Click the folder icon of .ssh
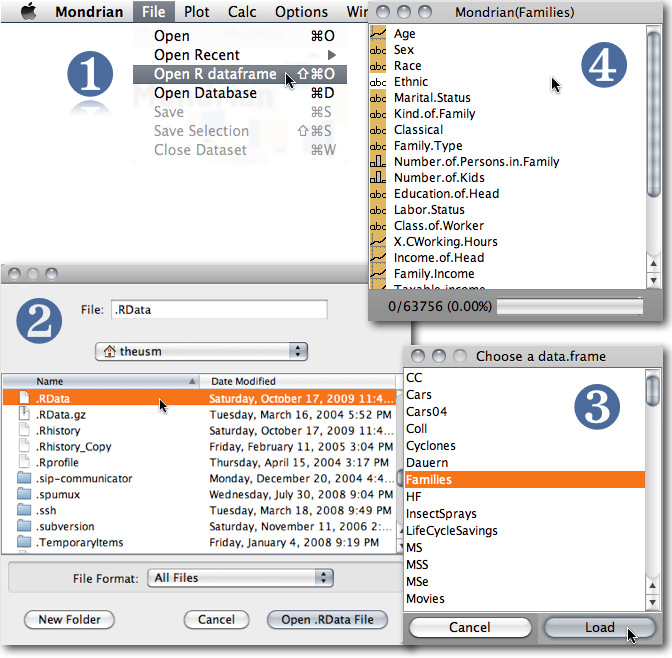 click(x=24, y=510)
